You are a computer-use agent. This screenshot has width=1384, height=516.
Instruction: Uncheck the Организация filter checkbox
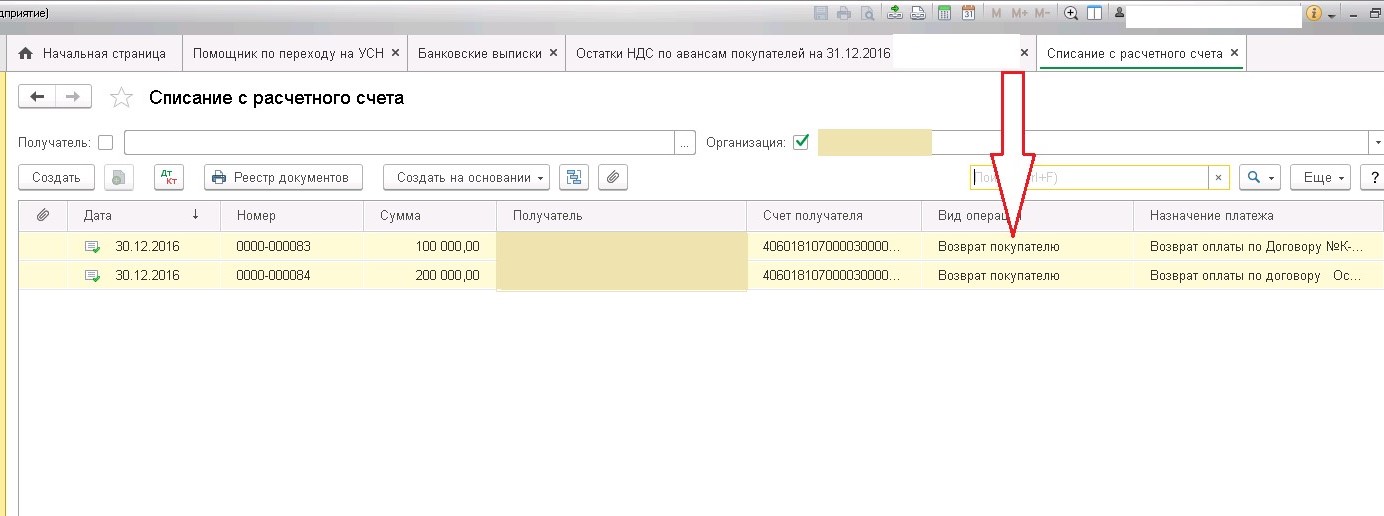pos(800,142)
